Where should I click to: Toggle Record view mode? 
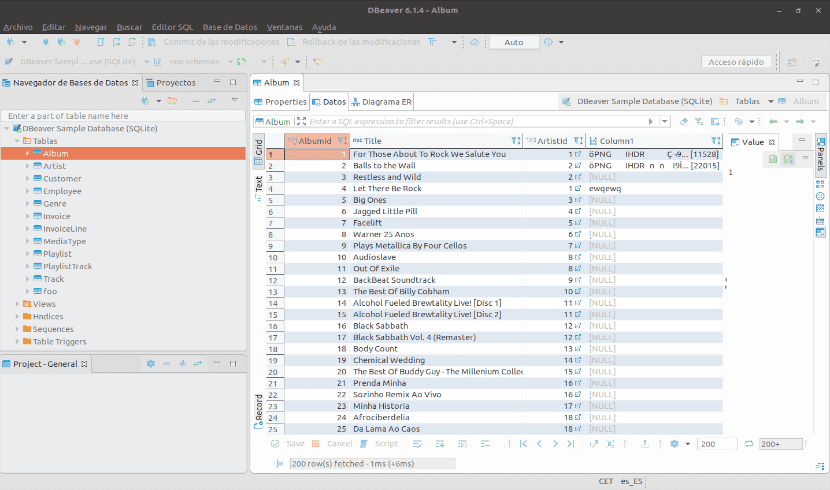click(x=258, y=412)
